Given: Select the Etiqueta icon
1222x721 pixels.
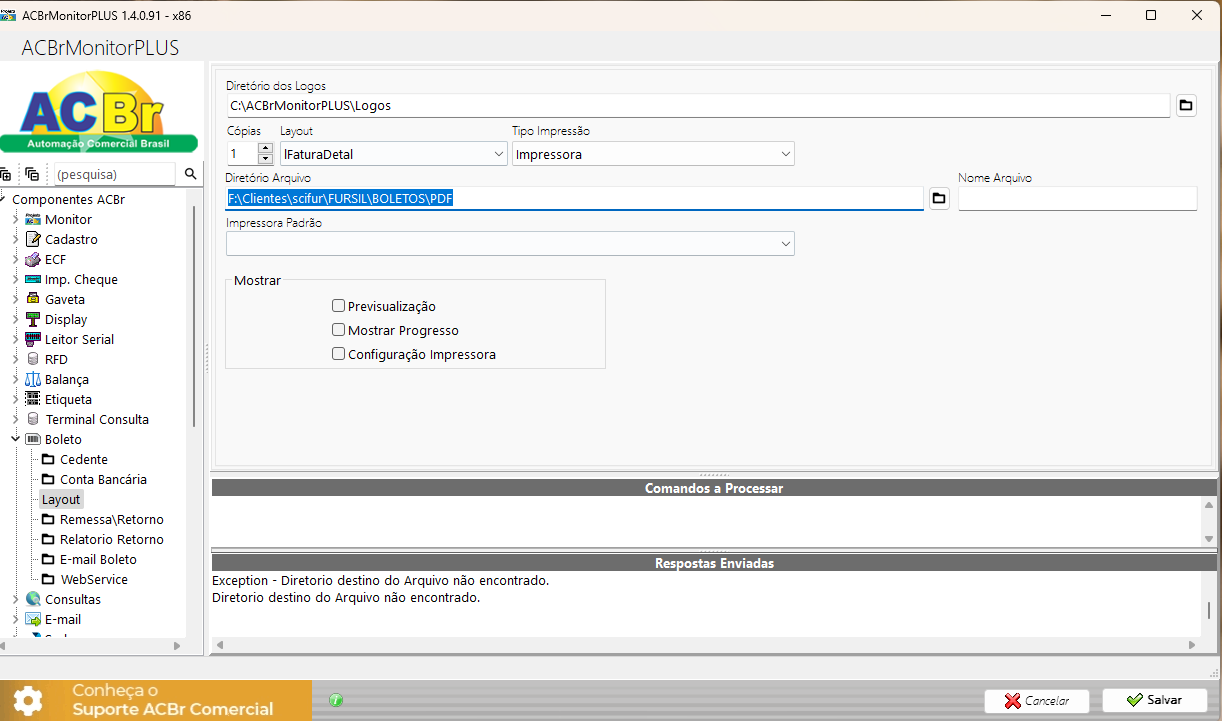Looking at the screenshot, I should 33,399.
